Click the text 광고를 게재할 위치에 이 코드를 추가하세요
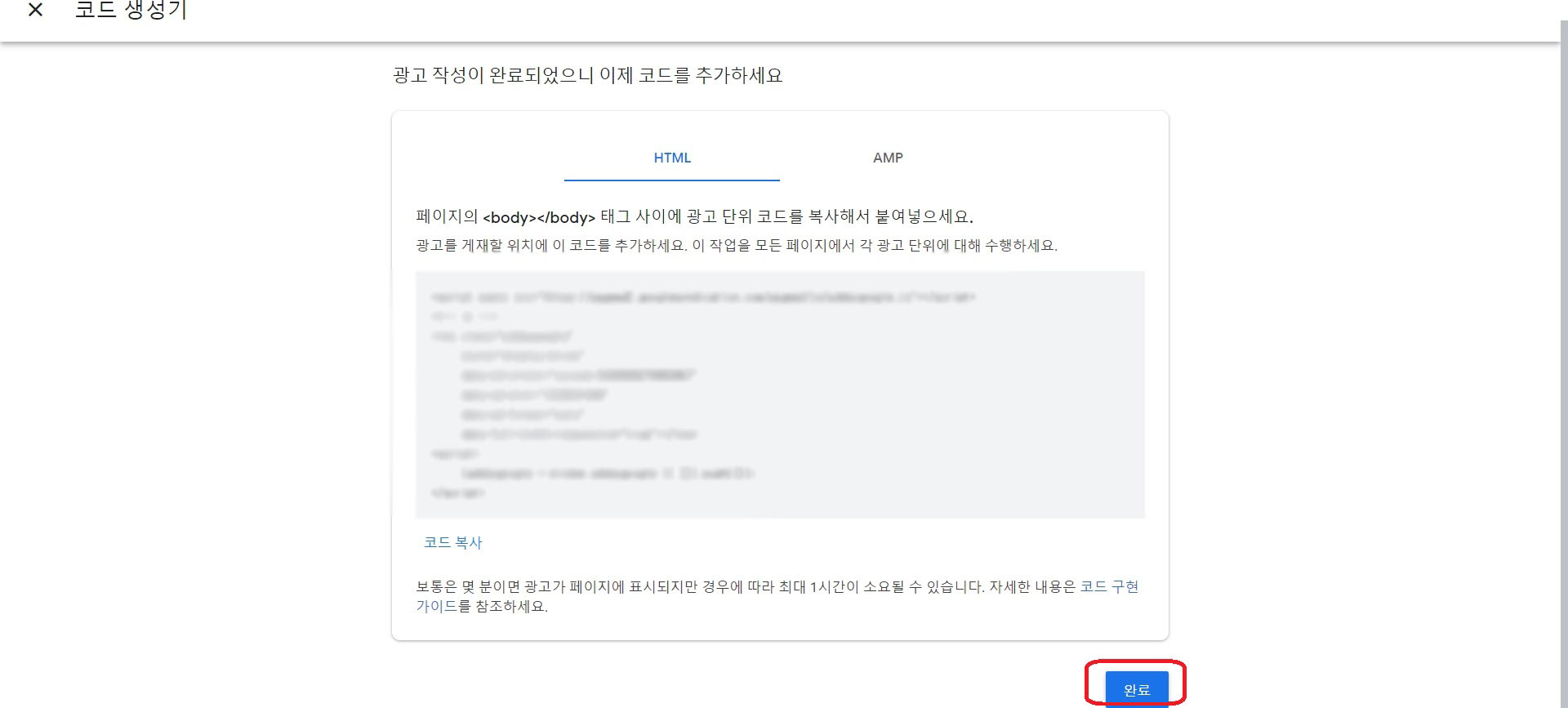Image resolution: width=1568 pixels, height=708 pixels. tap(551, 245)
